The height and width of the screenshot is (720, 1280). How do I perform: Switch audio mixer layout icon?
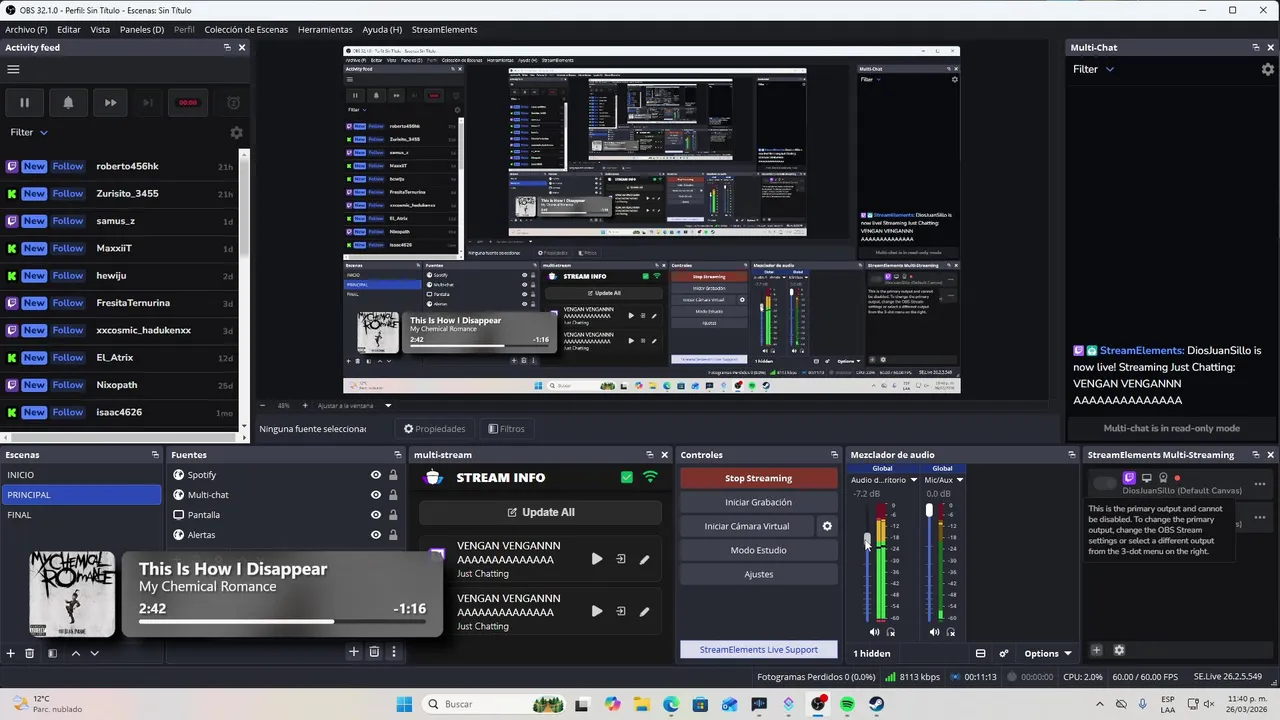coord(980,653)
